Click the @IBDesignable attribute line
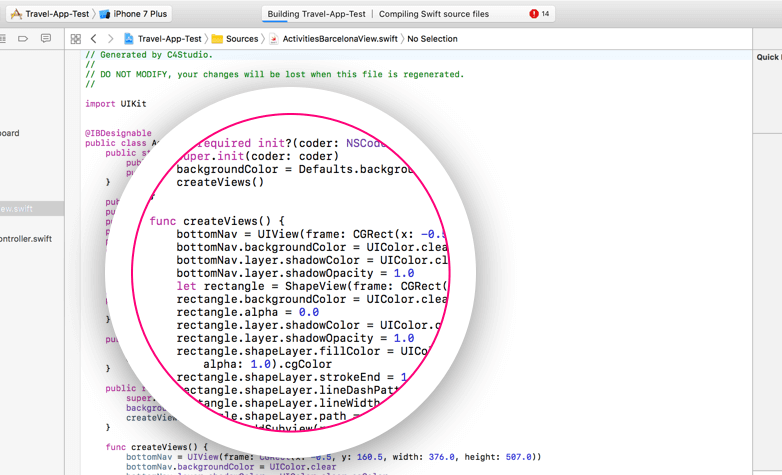782x475 pixels. [118, 133]
